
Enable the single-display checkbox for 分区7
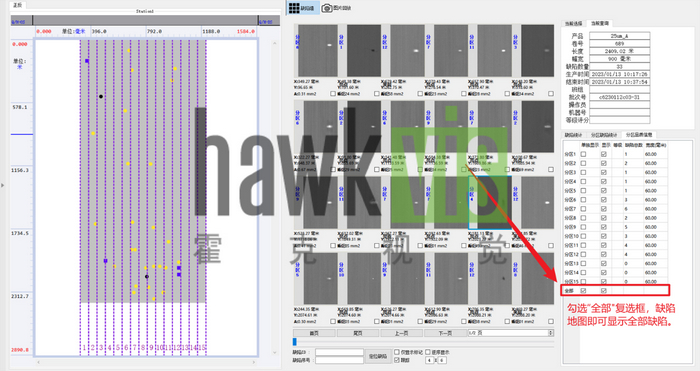[583, 209]
